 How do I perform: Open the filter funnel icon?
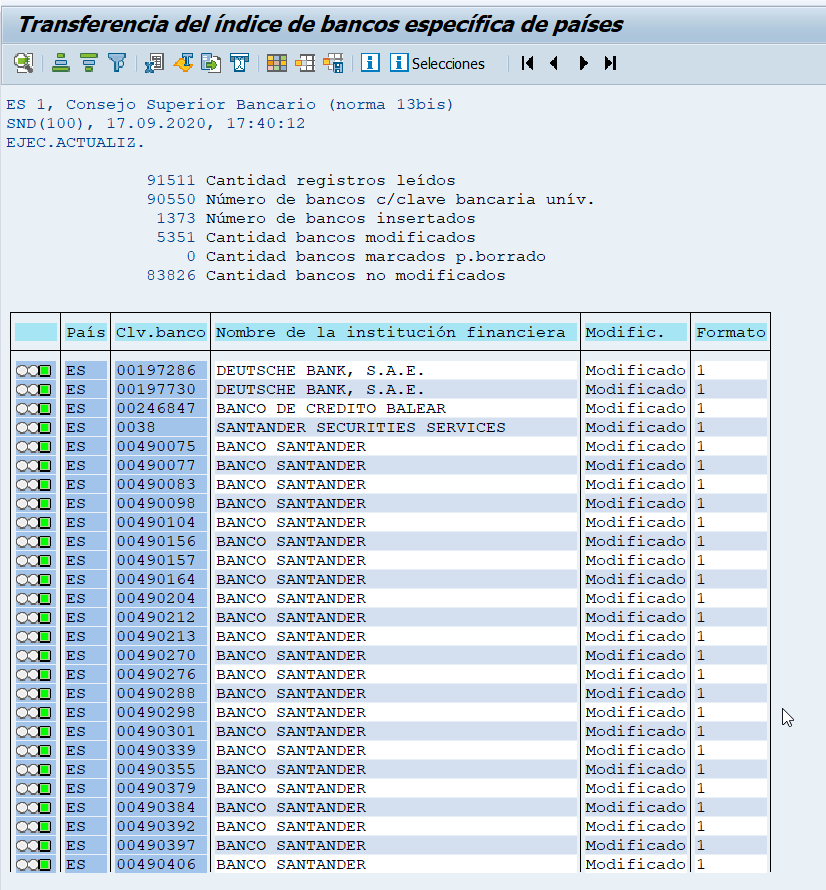pyautogui.click(x=117, y=63)
